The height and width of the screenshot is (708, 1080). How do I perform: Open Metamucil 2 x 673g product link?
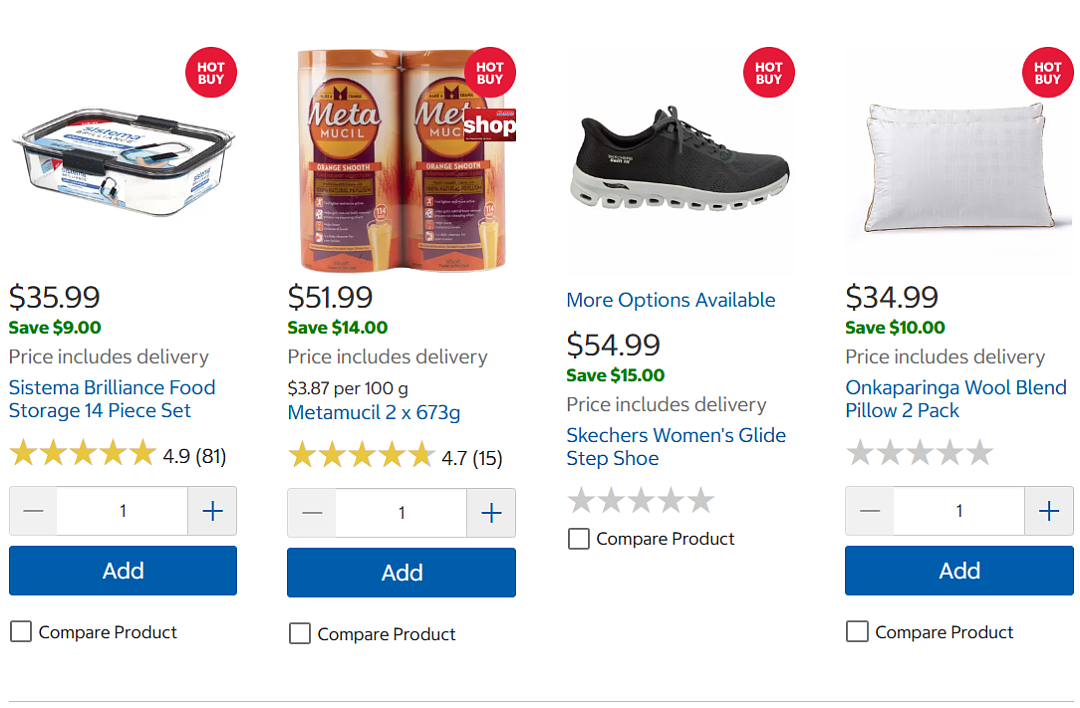tap(374, 413)
